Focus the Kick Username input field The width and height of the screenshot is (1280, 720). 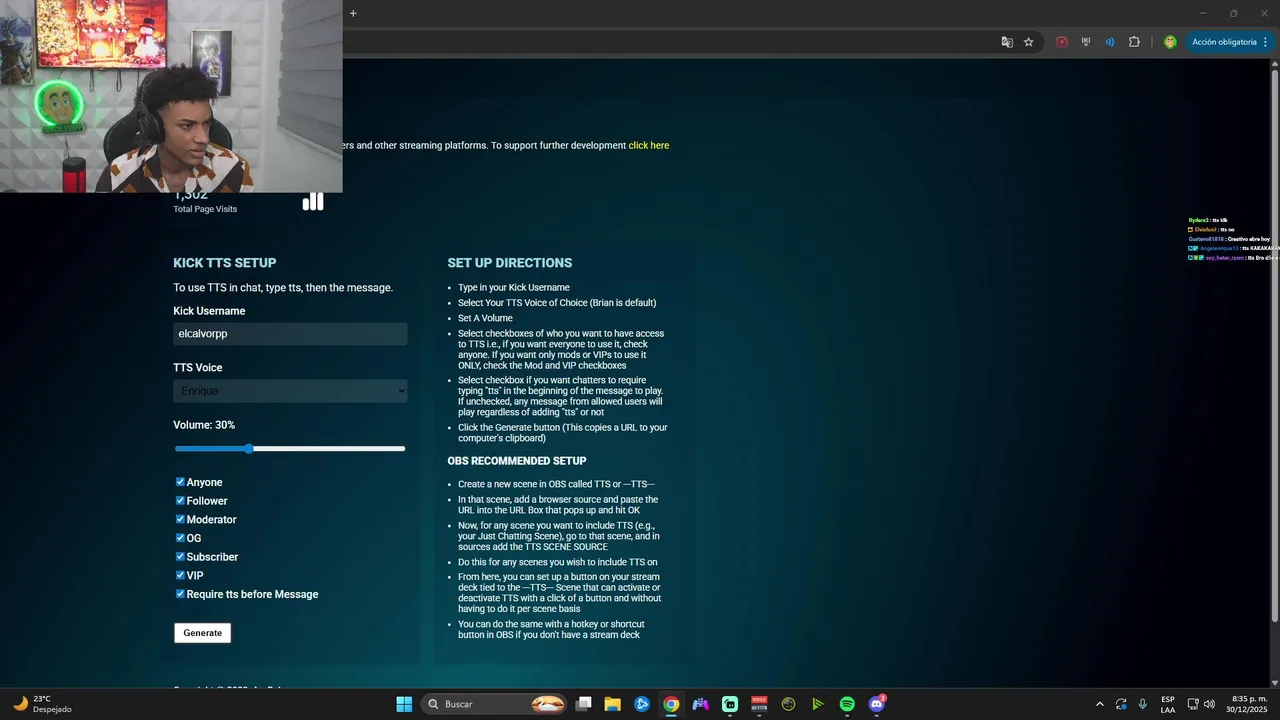coord(290,334)
